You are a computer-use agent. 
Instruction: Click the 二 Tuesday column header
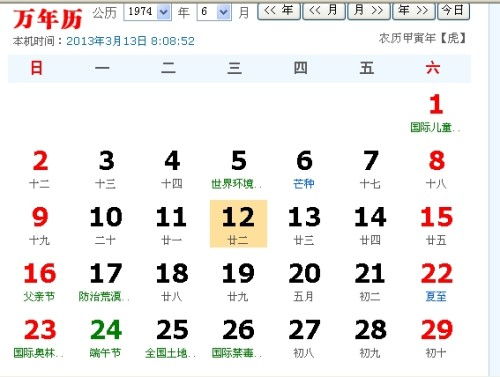(x=168, y=68)
